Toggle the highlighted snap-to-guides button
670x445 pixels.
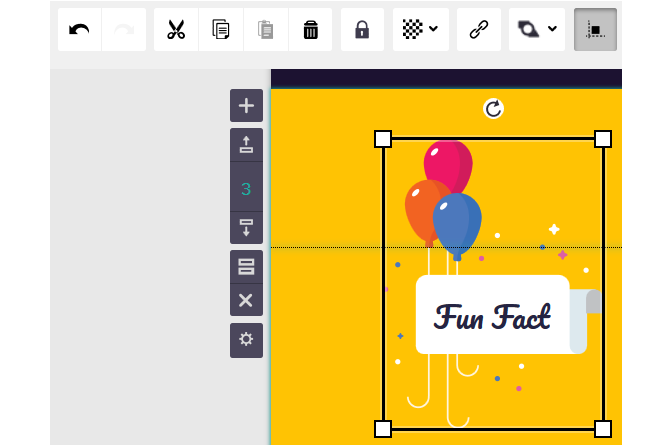tap(595, 29)
